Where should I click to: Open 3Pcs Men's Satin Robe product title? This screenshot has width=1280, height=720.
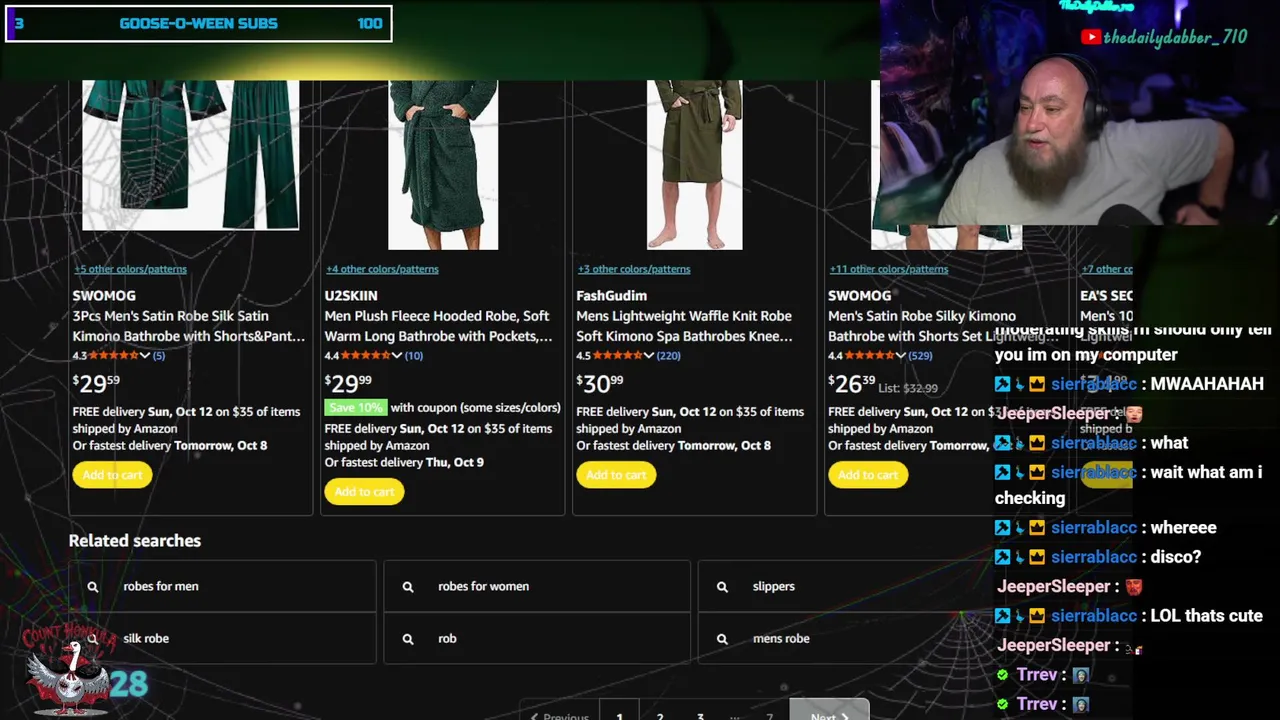click(x=189, y=326)
